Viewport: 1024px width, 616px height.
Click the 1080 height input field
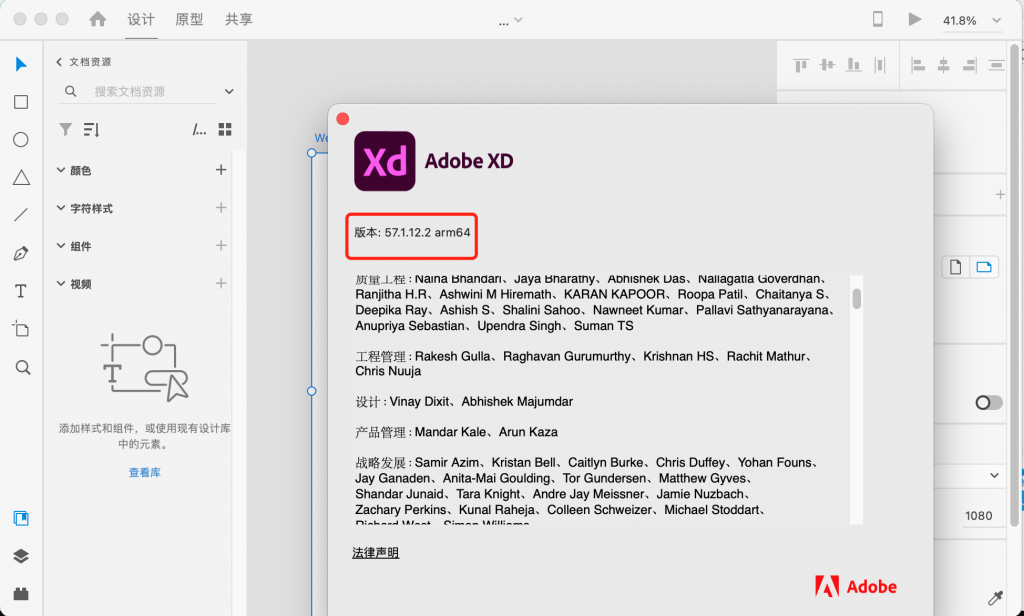tap(978, 514)
